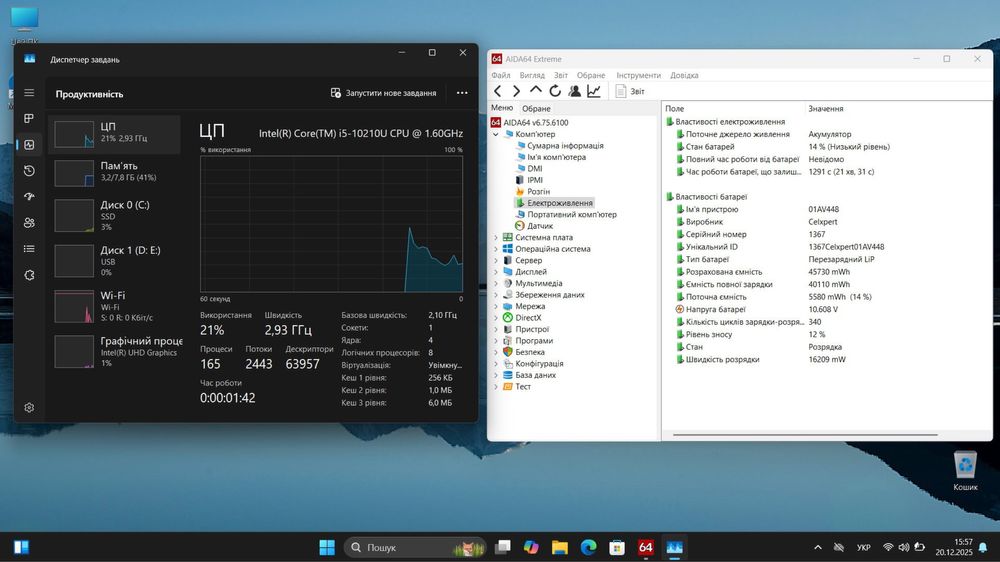The image size is (1000, 562).
Task: Open AIDA64 Обране menu in menu bar
Action: tap(591, 75)
